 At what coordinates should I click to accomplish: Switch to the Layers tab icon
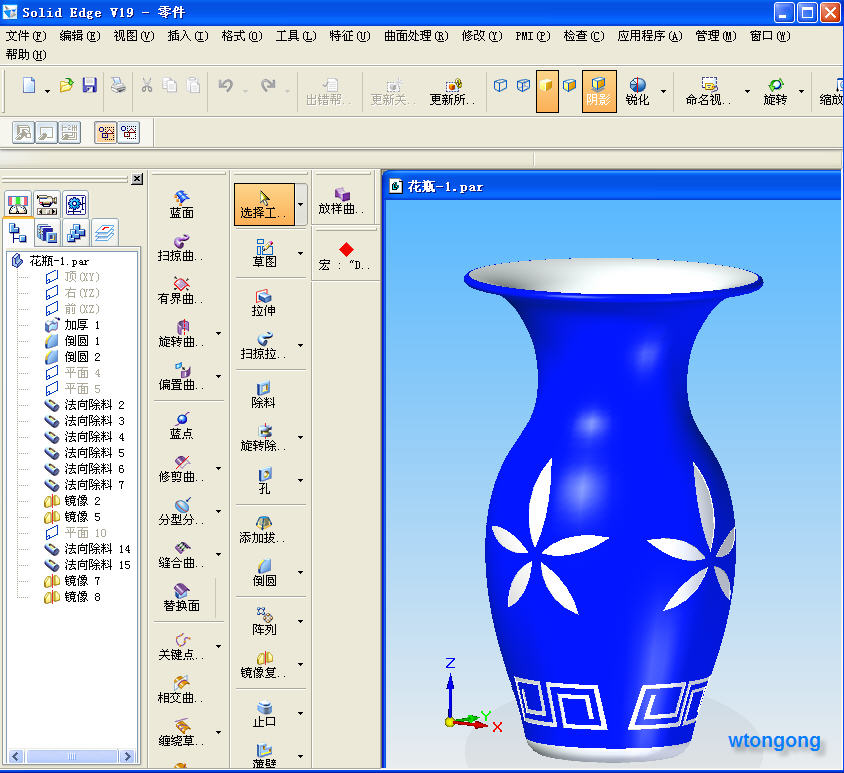tap(104, 233)
